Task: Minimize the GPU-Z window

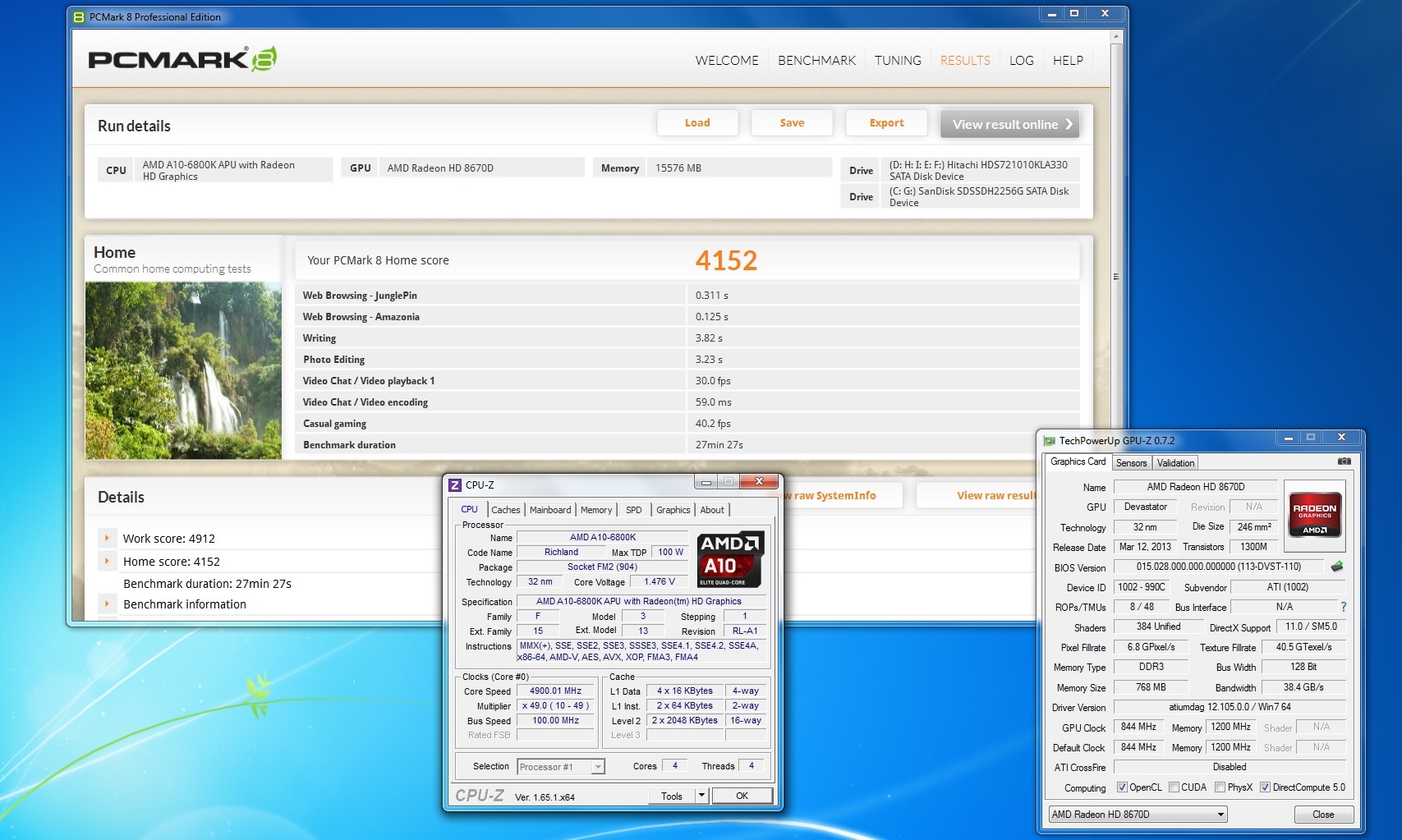Action: coord(1288,438)
